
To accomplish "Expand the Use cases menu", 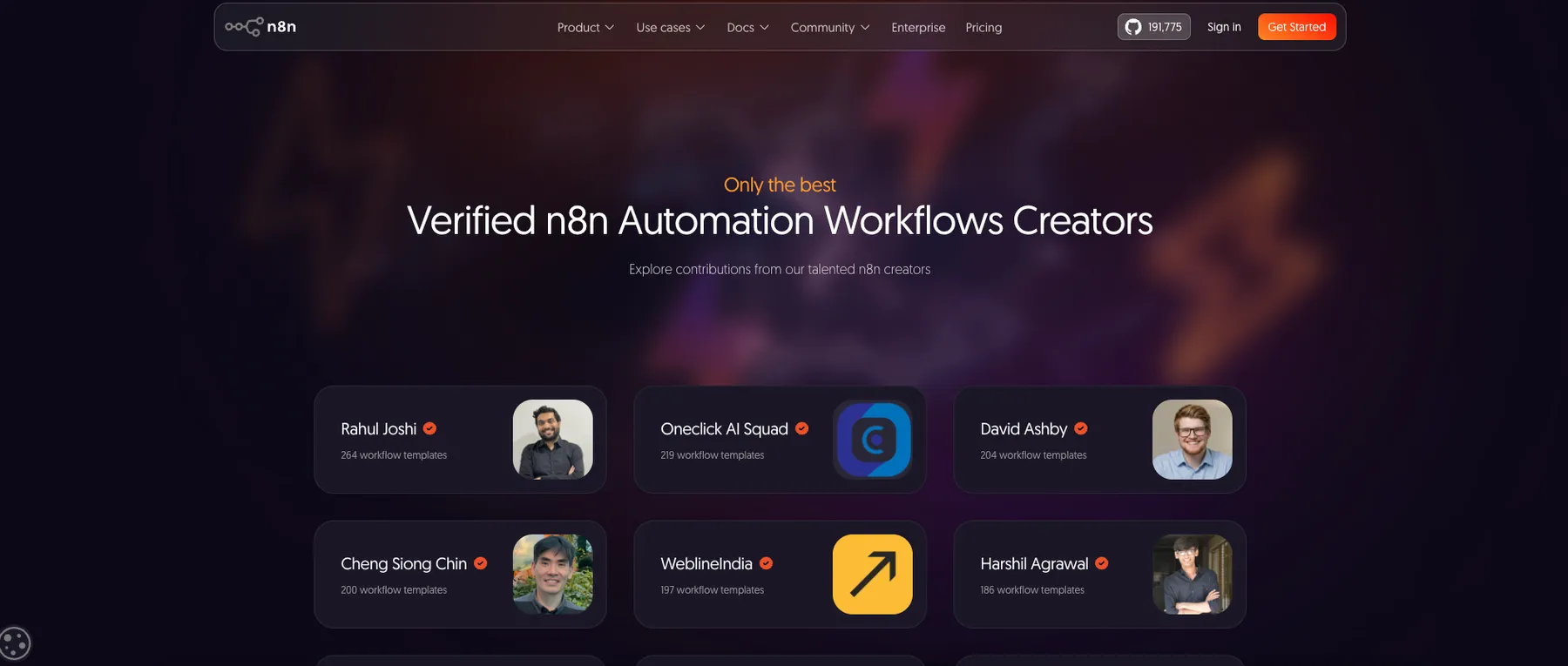I will [x=670, y=28].
